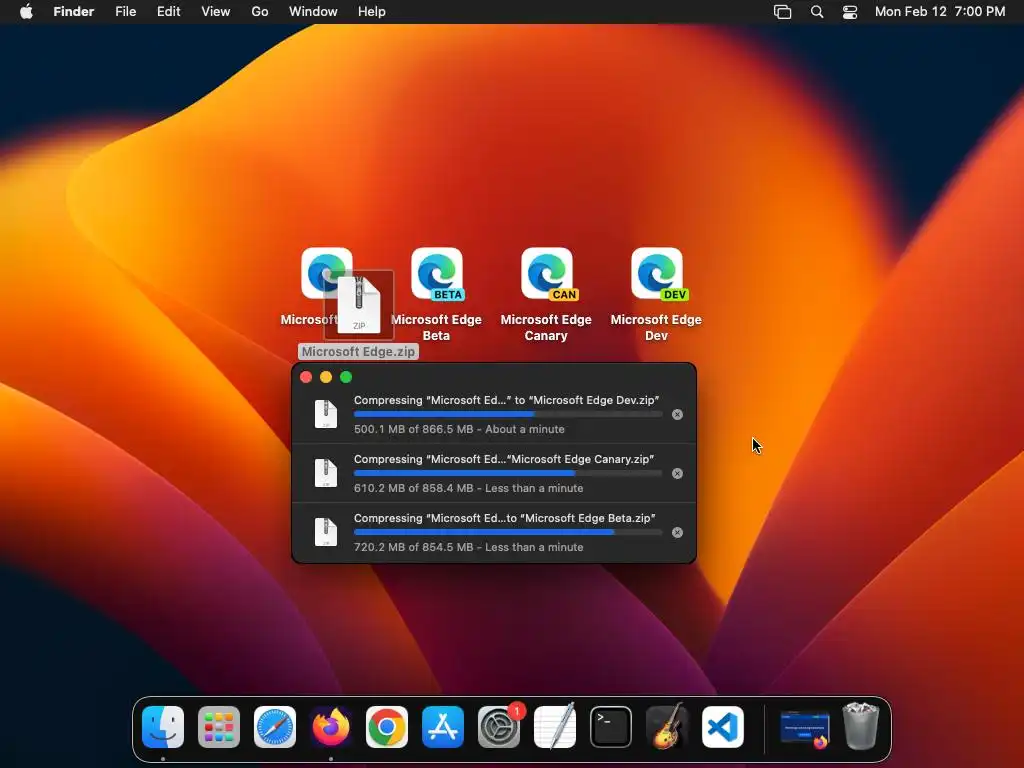
Task: Click the date and time clock
Action: 940,12
